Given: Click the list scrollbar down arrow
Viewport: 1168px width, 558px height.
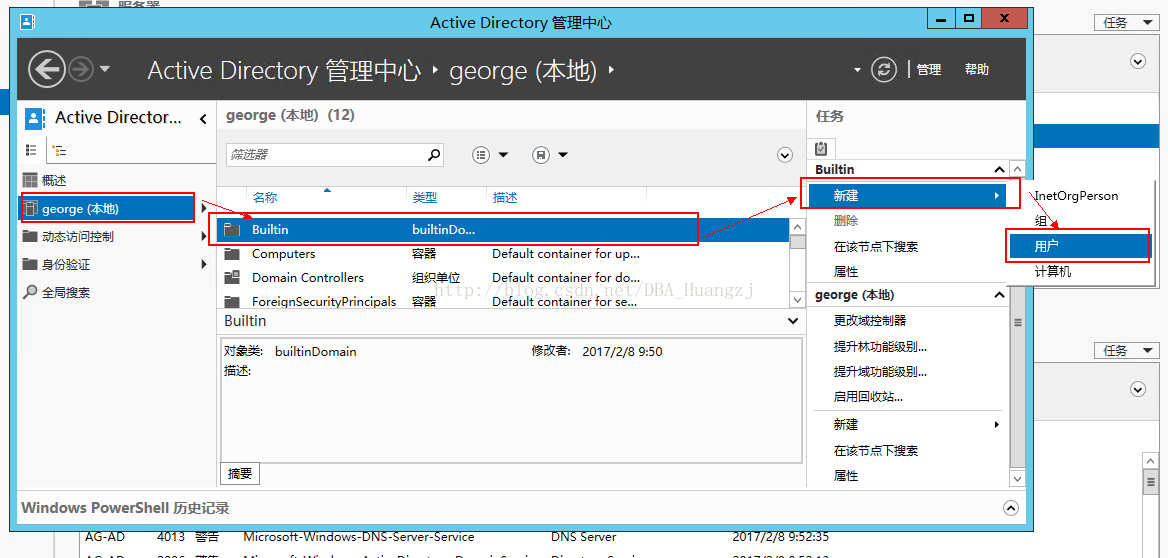Looking at the screenshot, I should pyautogui.click(x=798, y=299).
